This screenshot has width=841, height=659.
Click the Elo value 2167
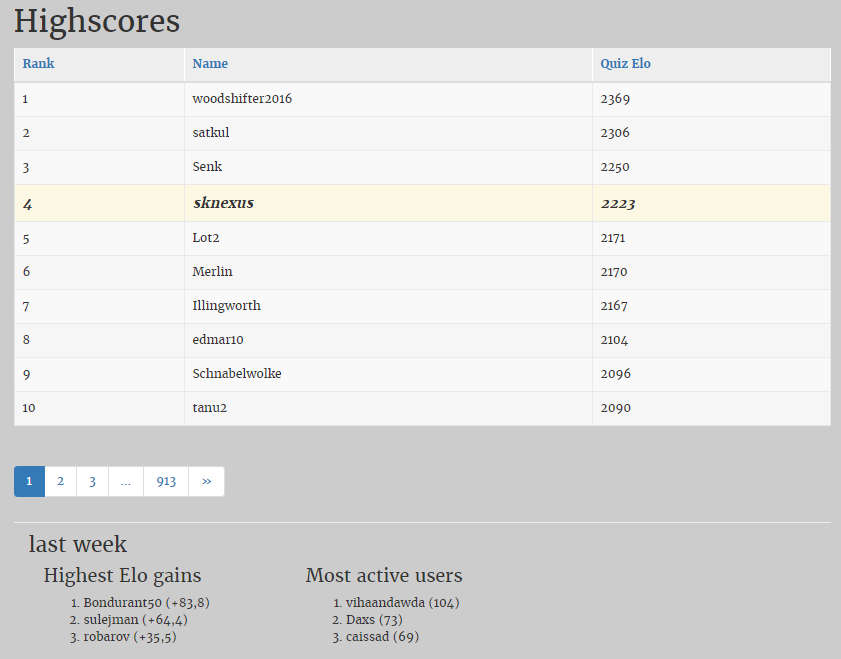[614, 306]
